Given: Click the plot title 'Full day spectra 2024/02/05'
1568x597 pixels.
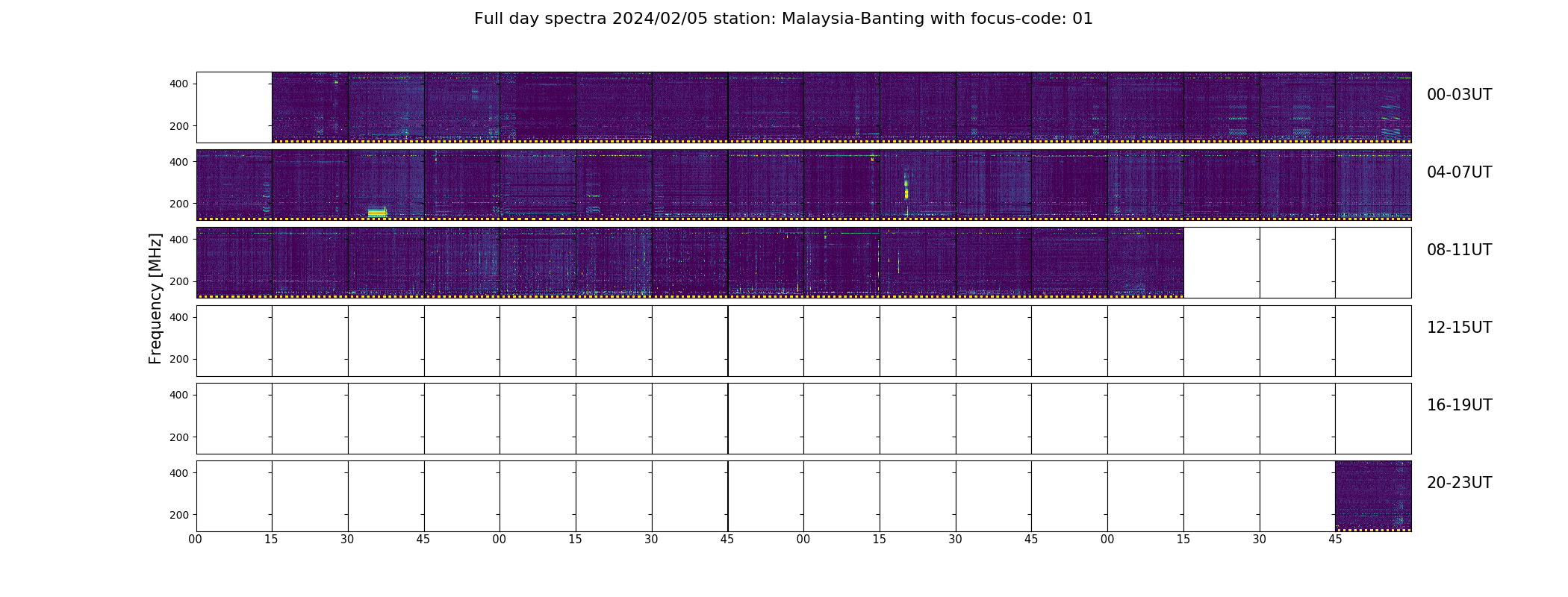Looking at the screenshot, I should [591, 19].
